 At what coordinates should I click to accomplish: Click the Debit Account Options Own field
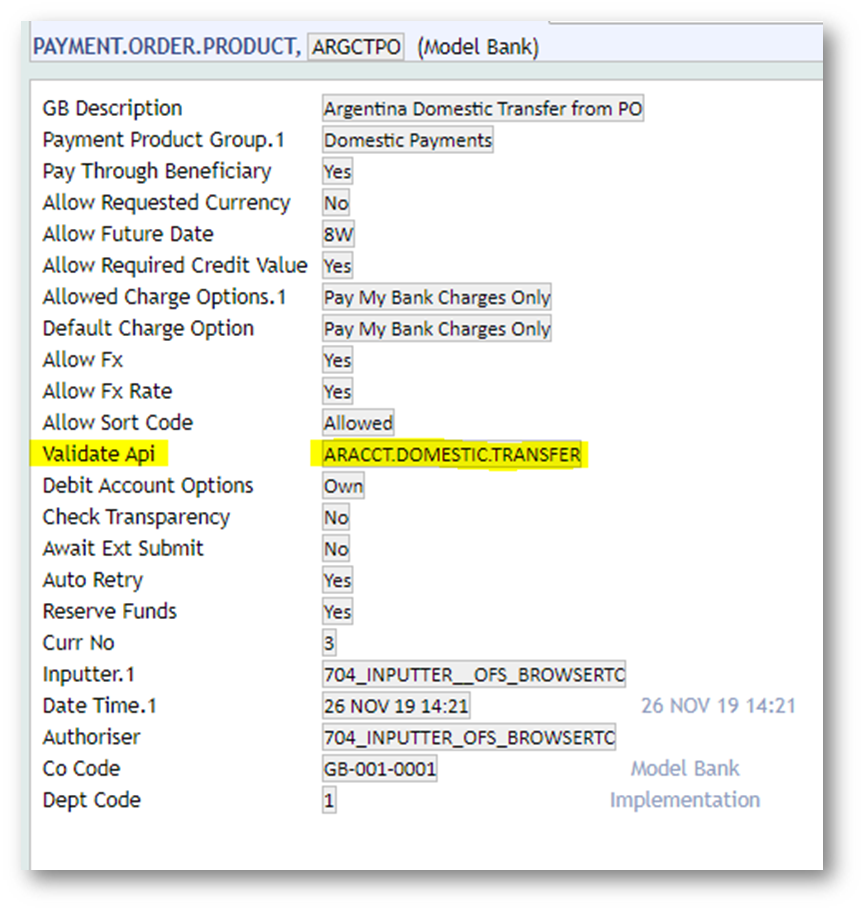click(343, 486)
